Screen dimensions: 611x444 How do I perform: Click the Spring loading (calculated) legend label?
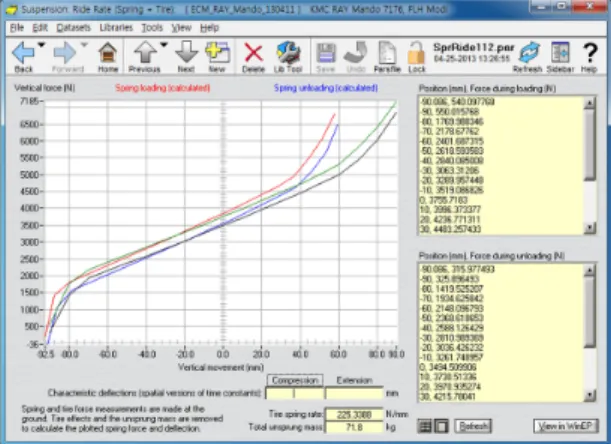162,88
